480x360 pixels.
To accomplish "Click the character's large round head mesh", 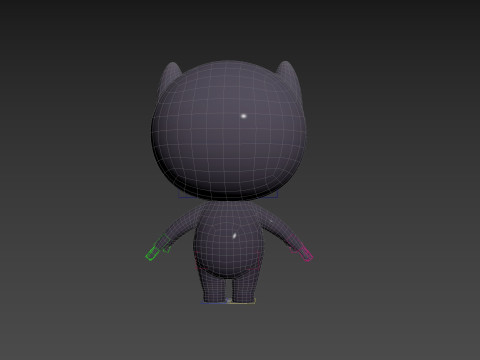I will [228, 131].
